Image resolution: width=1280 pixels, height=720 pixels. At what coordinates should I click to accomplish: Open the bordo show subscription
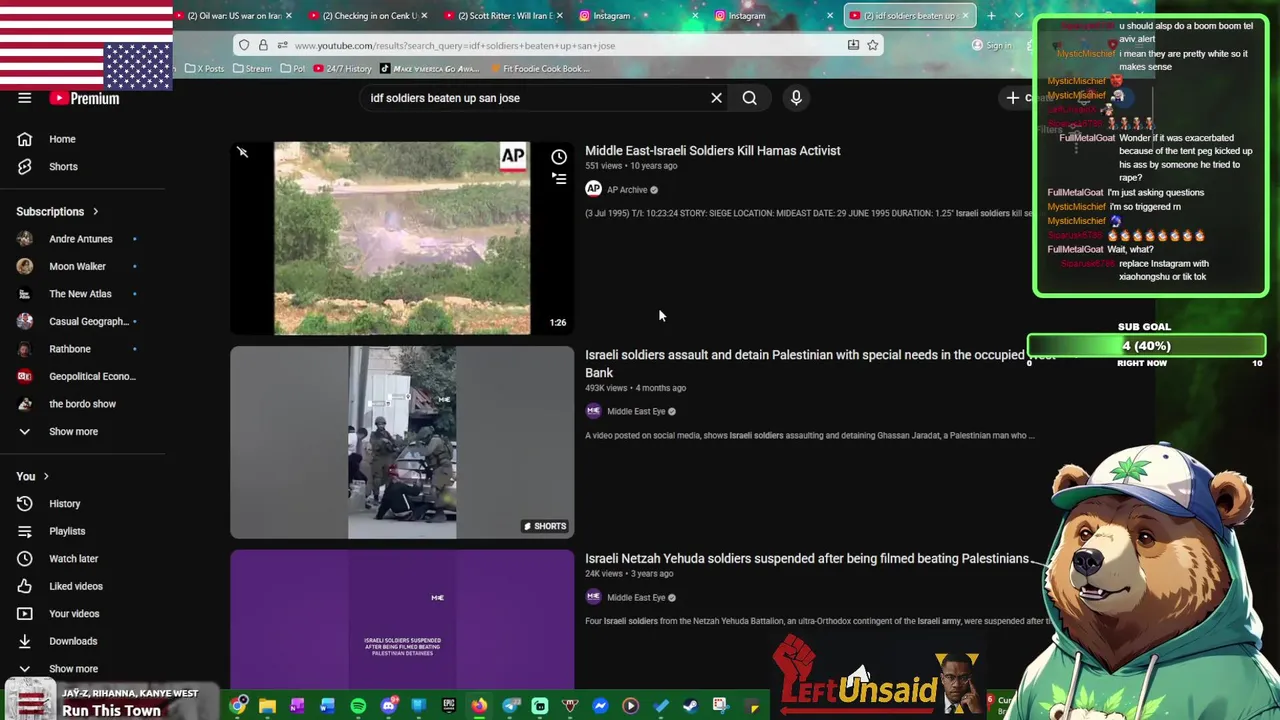[x=82, y=404]
